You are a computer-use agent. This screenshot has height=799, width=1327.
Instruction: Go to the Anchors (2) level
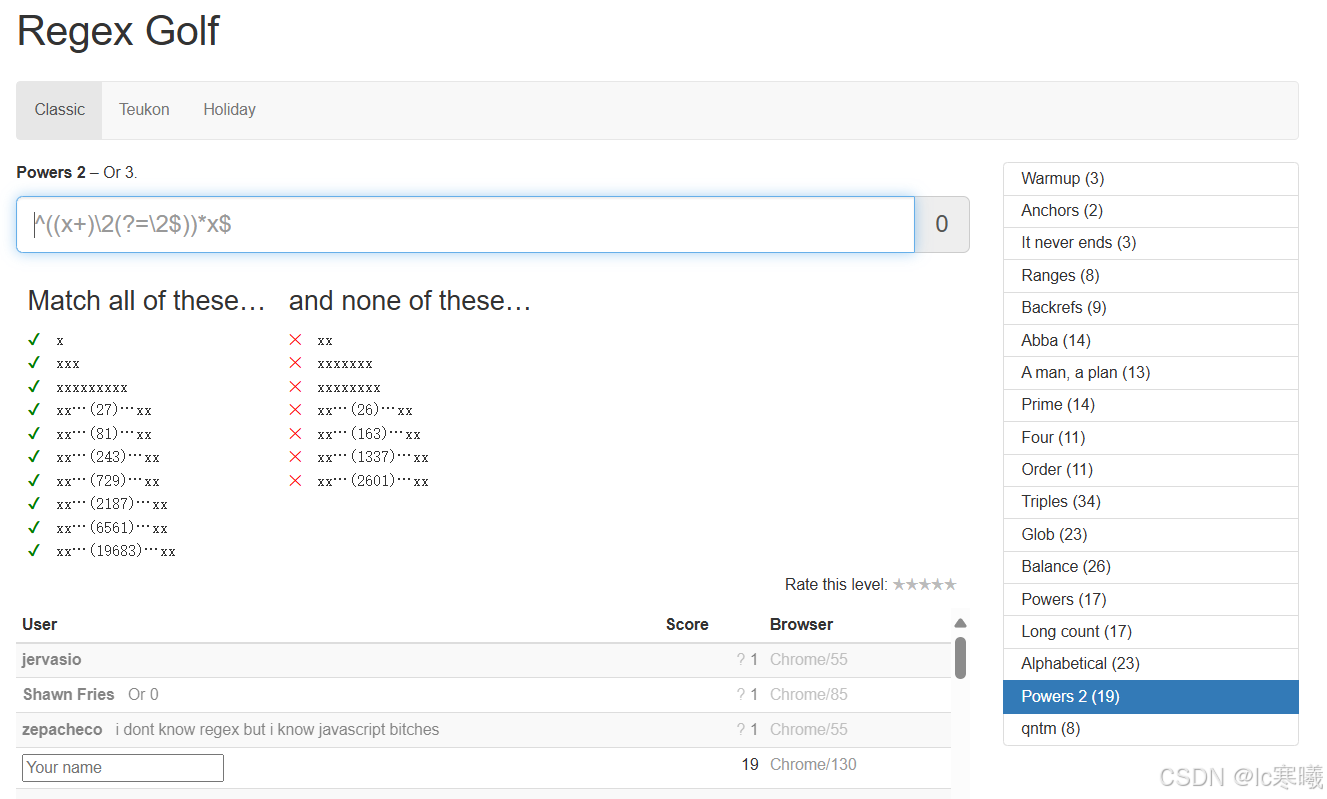point(1150,211)
